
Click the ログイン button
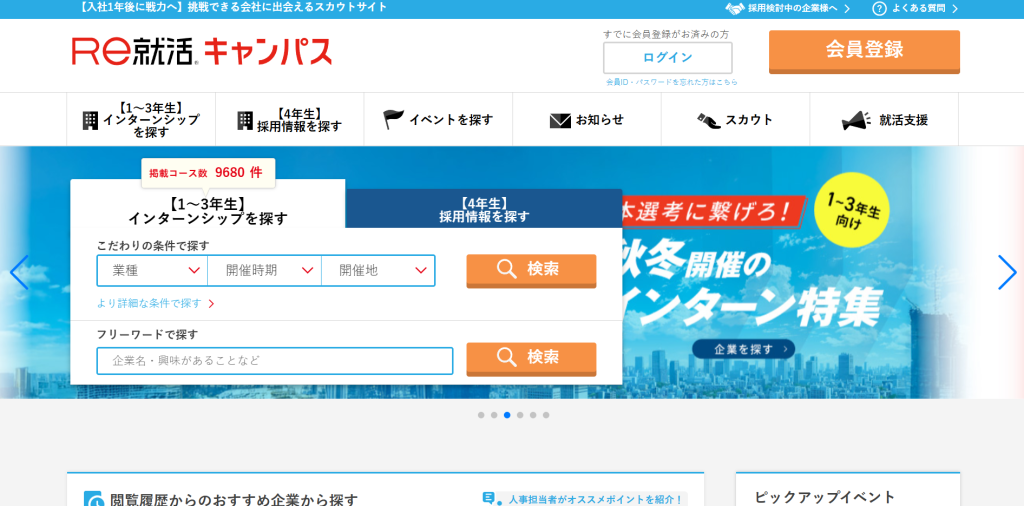tap(667, 57)
